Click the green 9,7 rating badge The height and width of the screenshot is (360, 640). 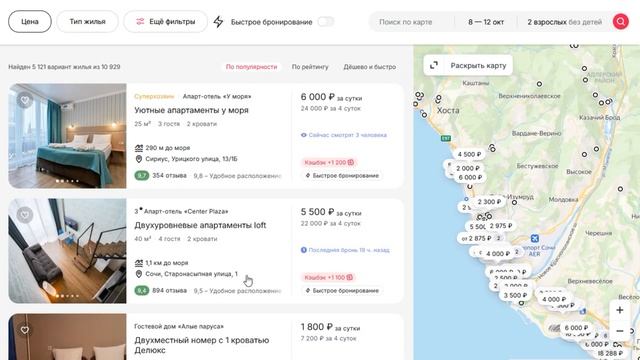click(142, 176)
